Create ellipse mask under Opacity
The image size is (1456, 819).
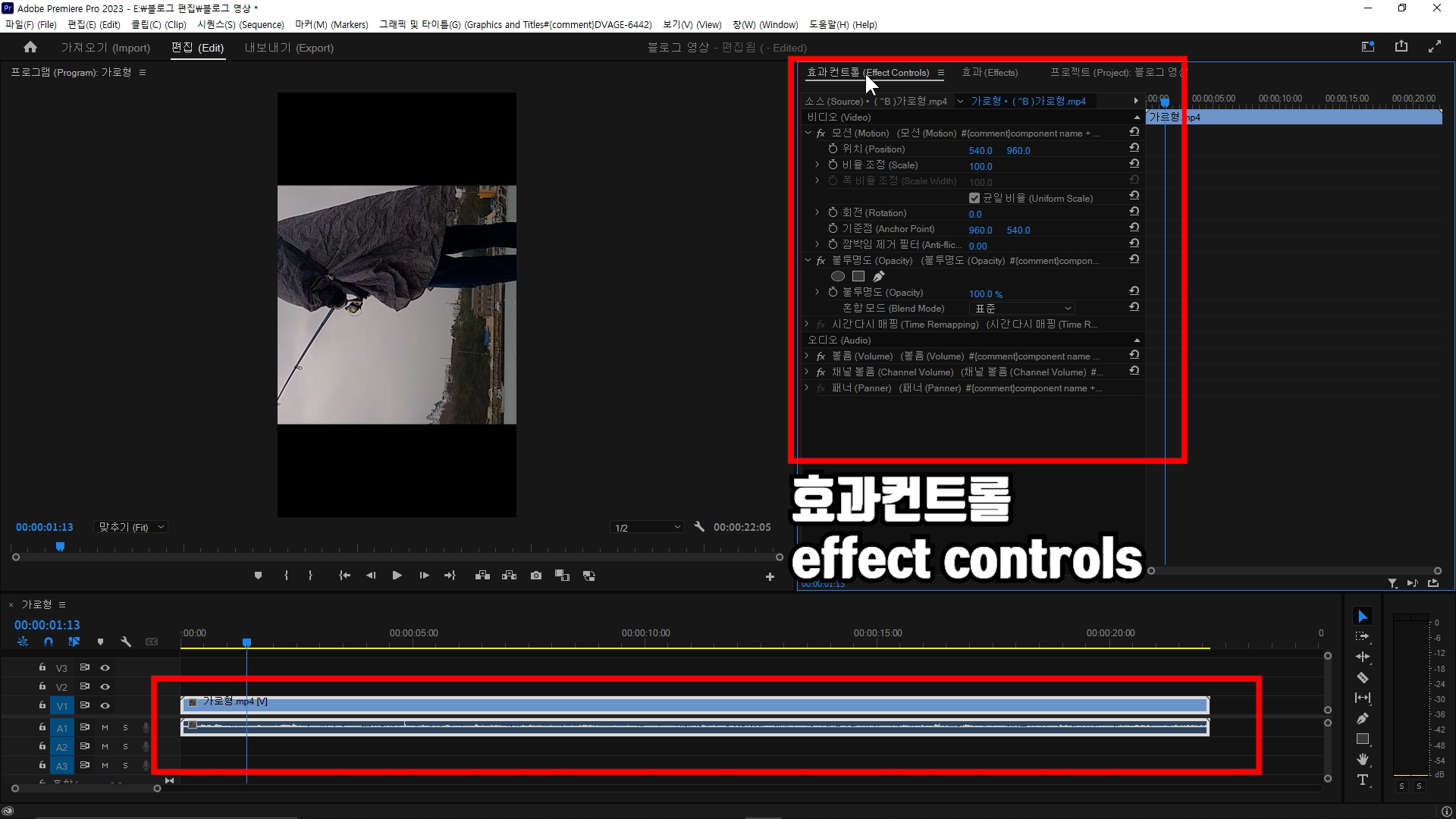[x=838, y=277]
